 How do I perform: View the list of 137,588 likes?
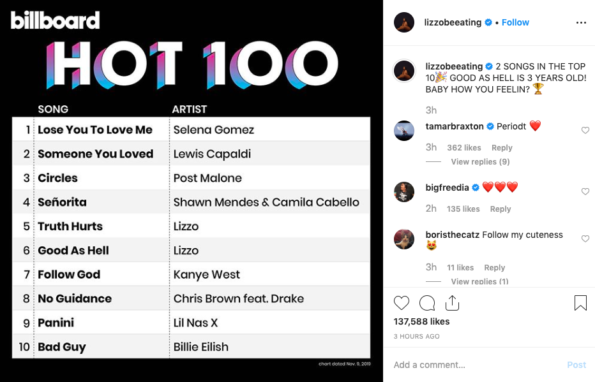(x=421, y=322)
